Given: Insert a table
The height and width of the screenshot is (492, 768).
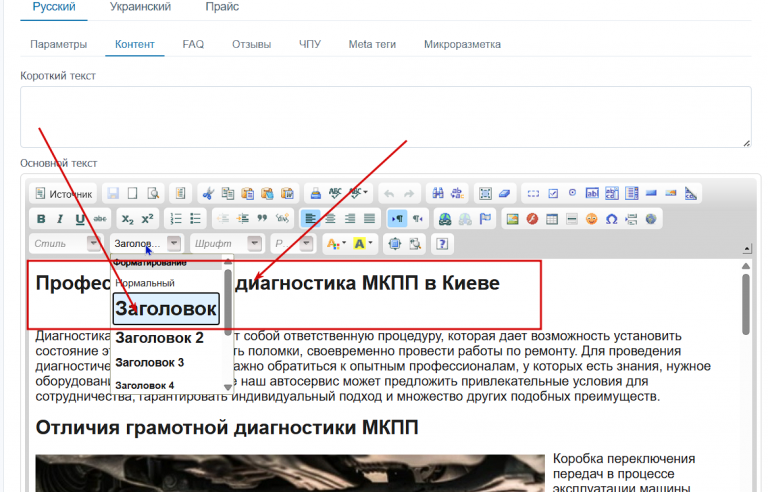Looking at the screenshot, I should tap(552, 219).
